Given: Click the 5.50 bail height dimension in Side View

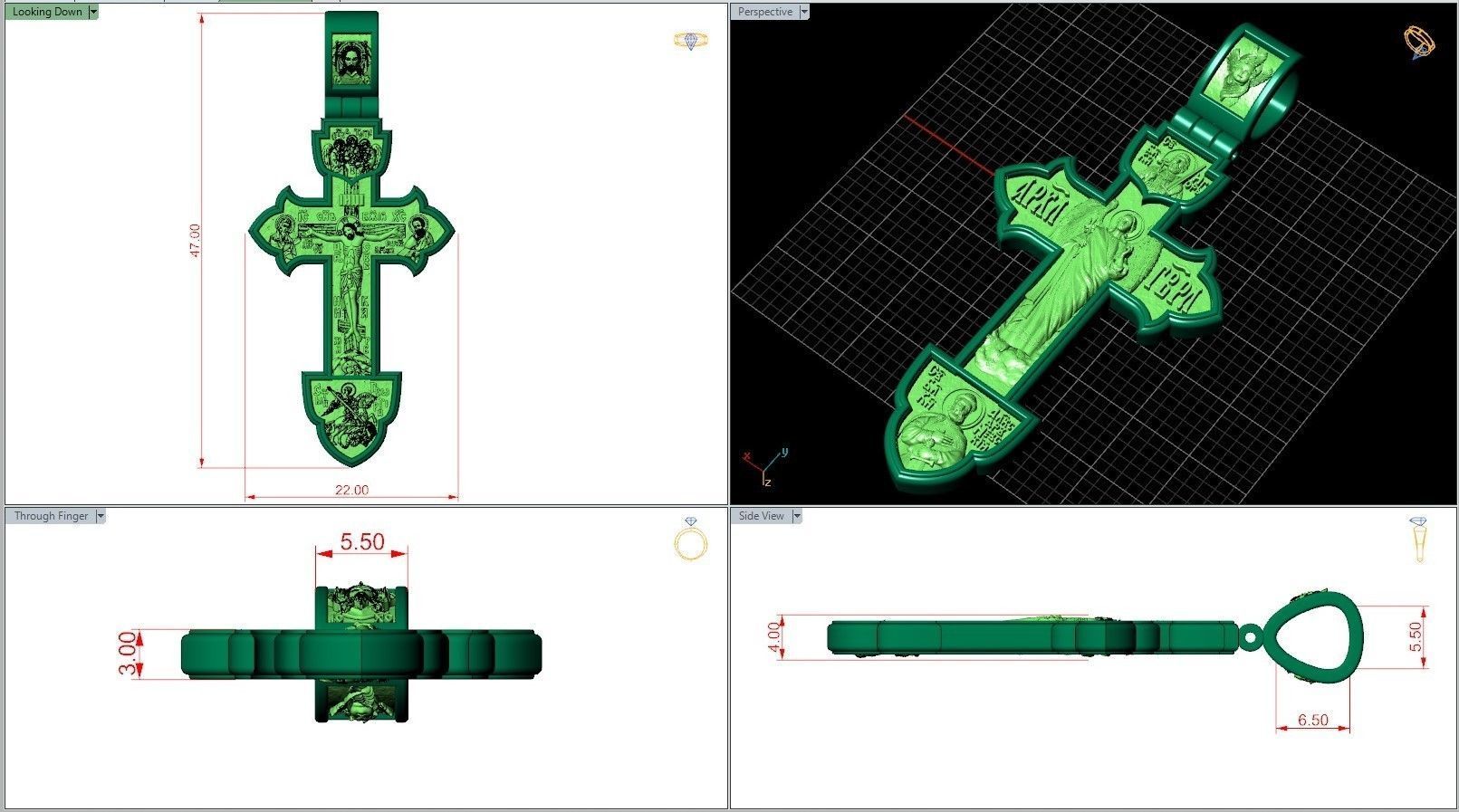Looking at the screenshot, I should (1416, 637).
